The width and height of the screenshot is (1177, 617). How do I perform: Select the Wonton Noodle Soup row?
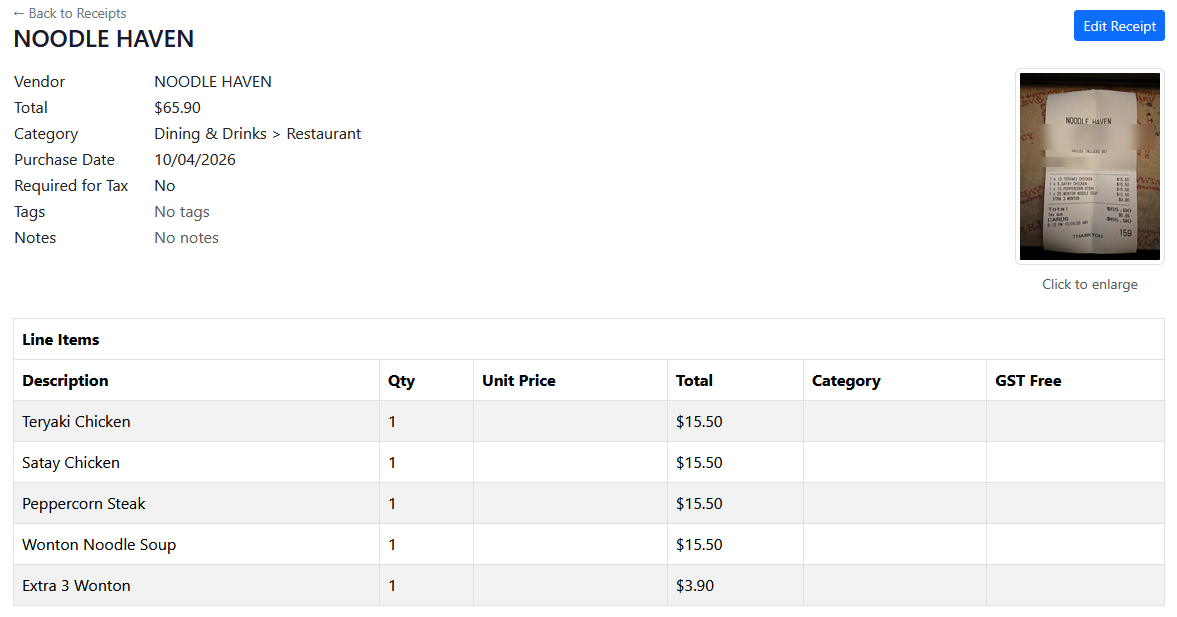point(98,544)
